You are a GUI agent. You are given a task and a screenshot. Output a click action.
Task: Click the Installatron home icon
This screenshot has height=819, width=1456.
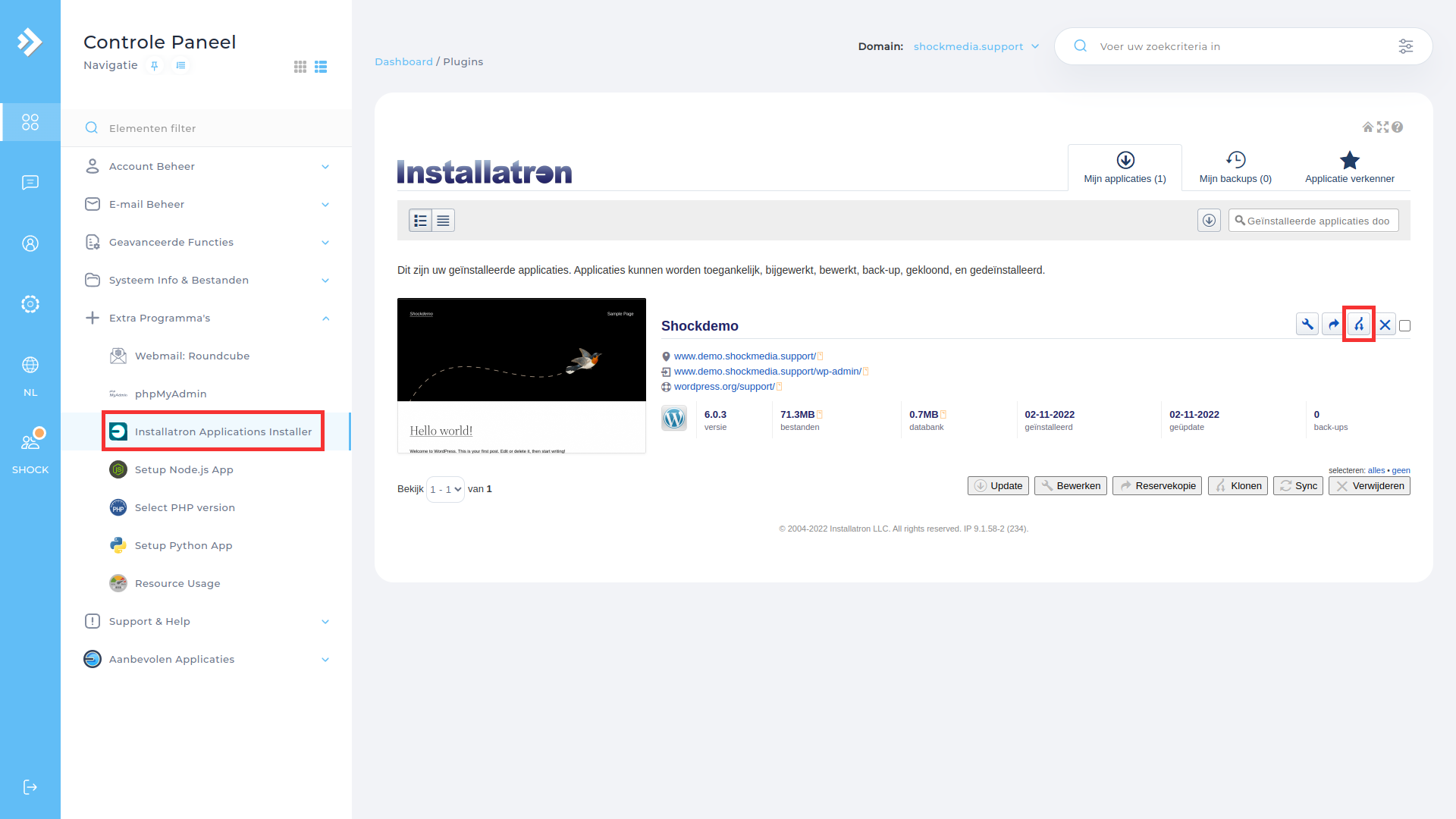1368,126
